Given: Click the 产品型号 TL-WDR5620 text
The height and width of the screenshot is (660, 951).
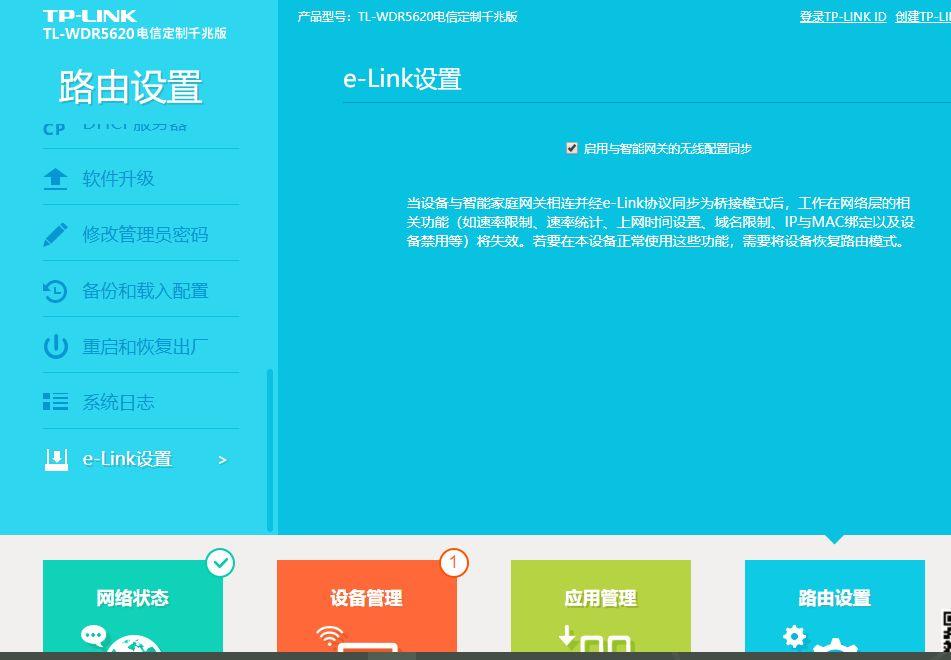Looking at the screenshot, I should tap(407, 17).
